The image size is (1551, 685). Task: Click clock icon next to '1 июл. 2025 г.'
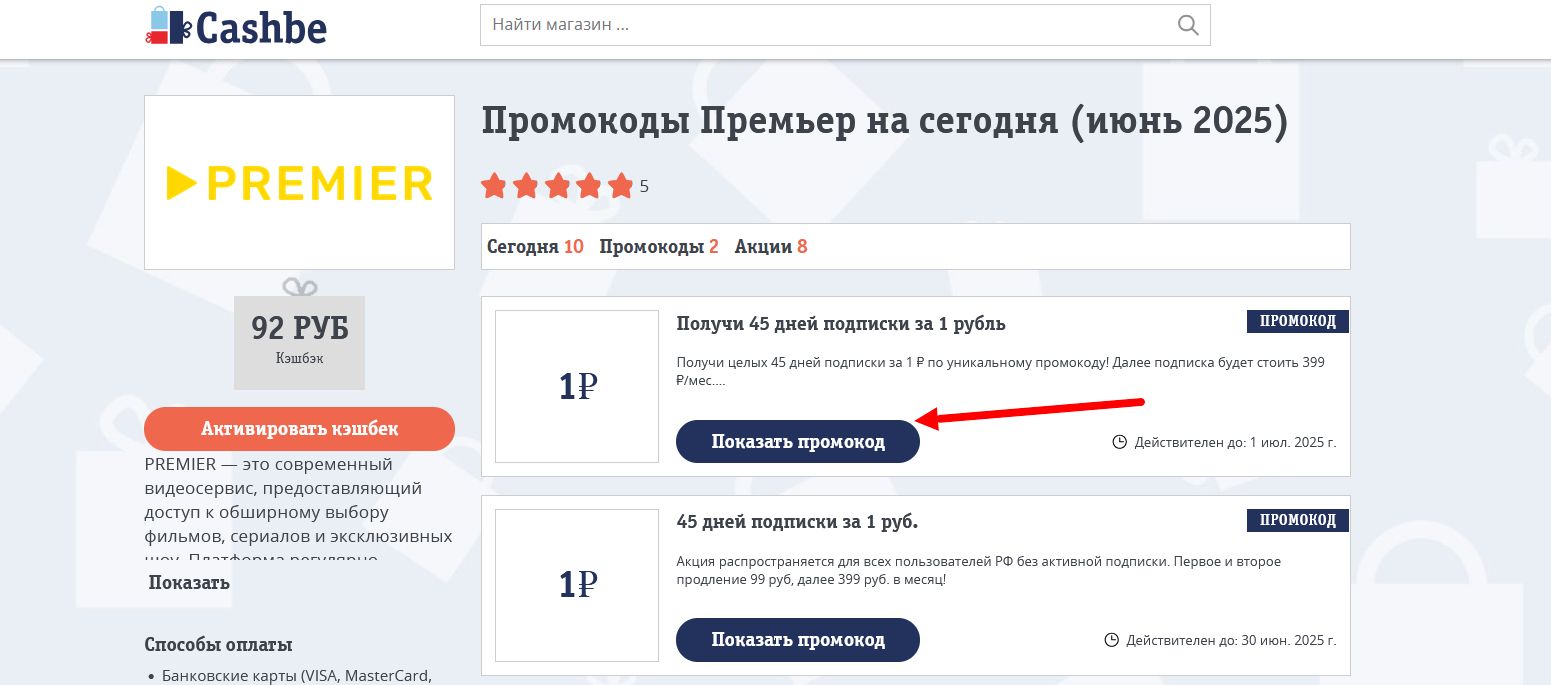1120,442
